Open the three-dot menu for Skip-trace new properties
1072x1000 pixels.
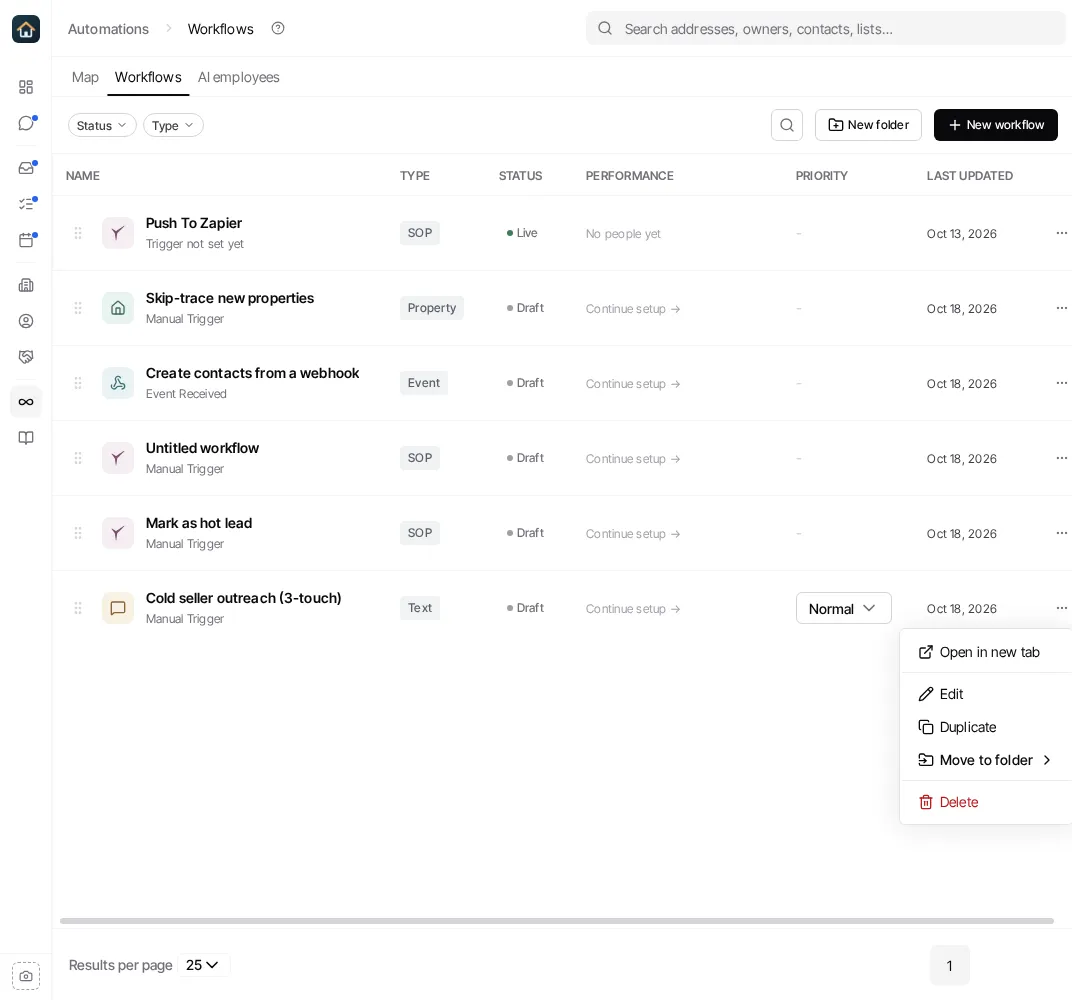[x=1061, y=308]
